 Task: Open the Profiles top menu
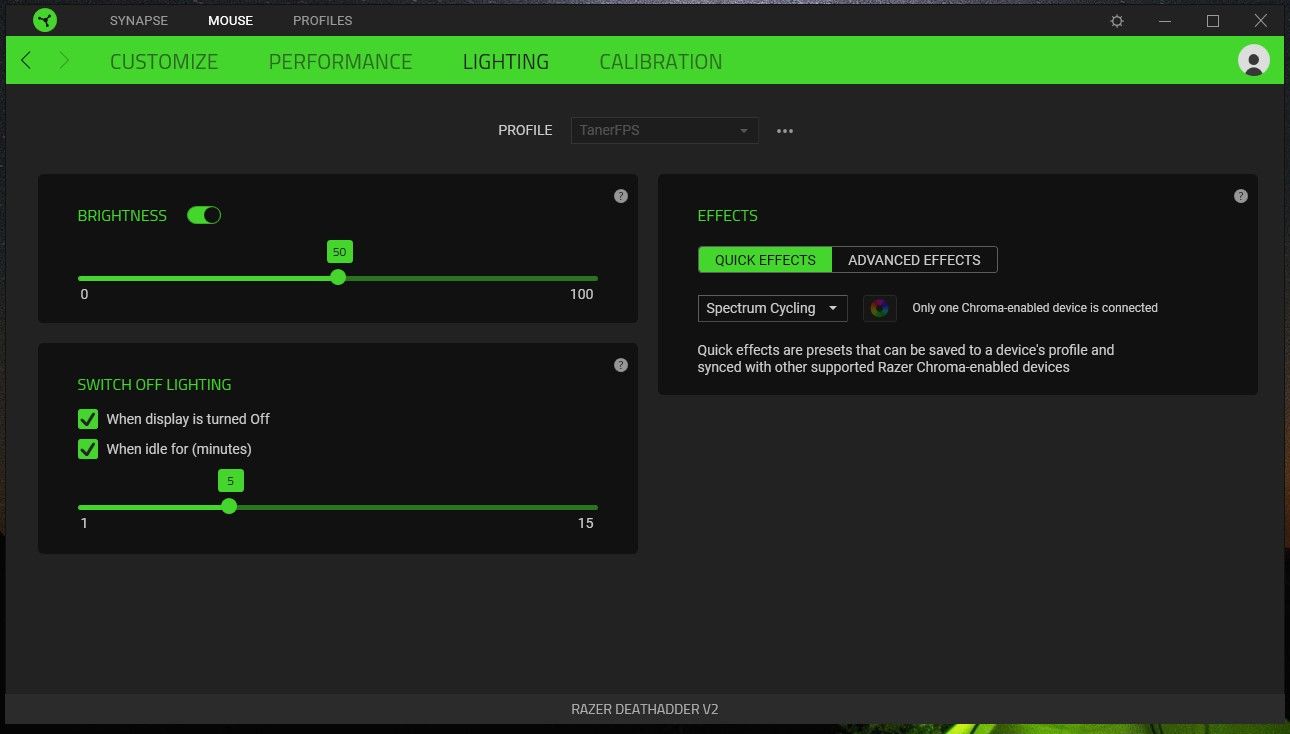point(322,20)
